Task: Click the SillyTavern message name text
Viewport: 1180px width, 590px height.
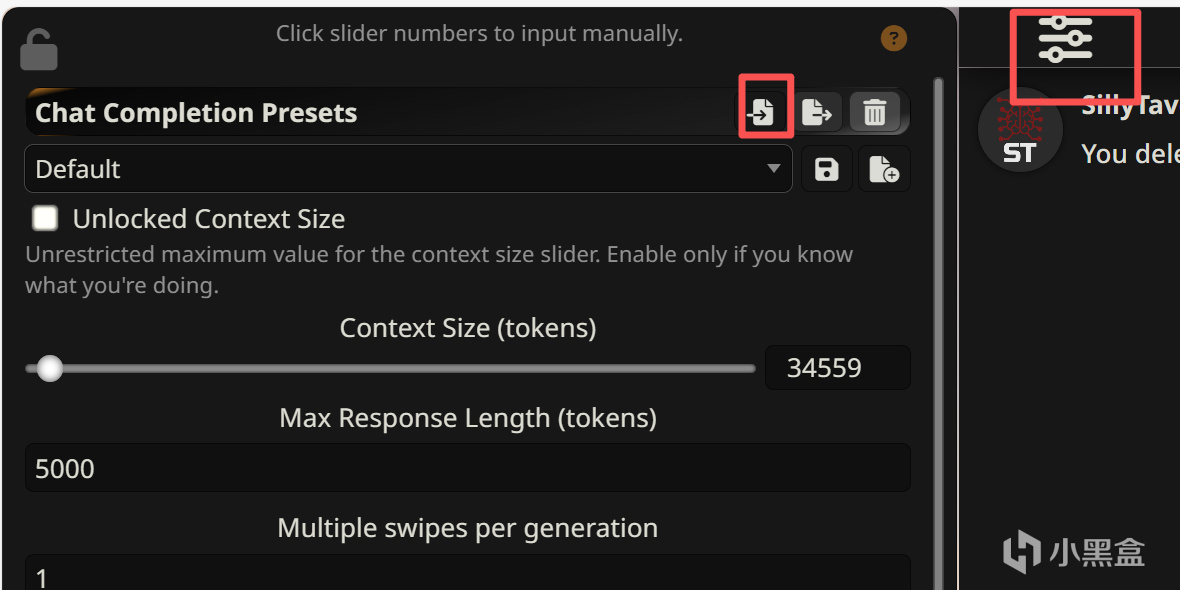Action: tap(1130, 106)
